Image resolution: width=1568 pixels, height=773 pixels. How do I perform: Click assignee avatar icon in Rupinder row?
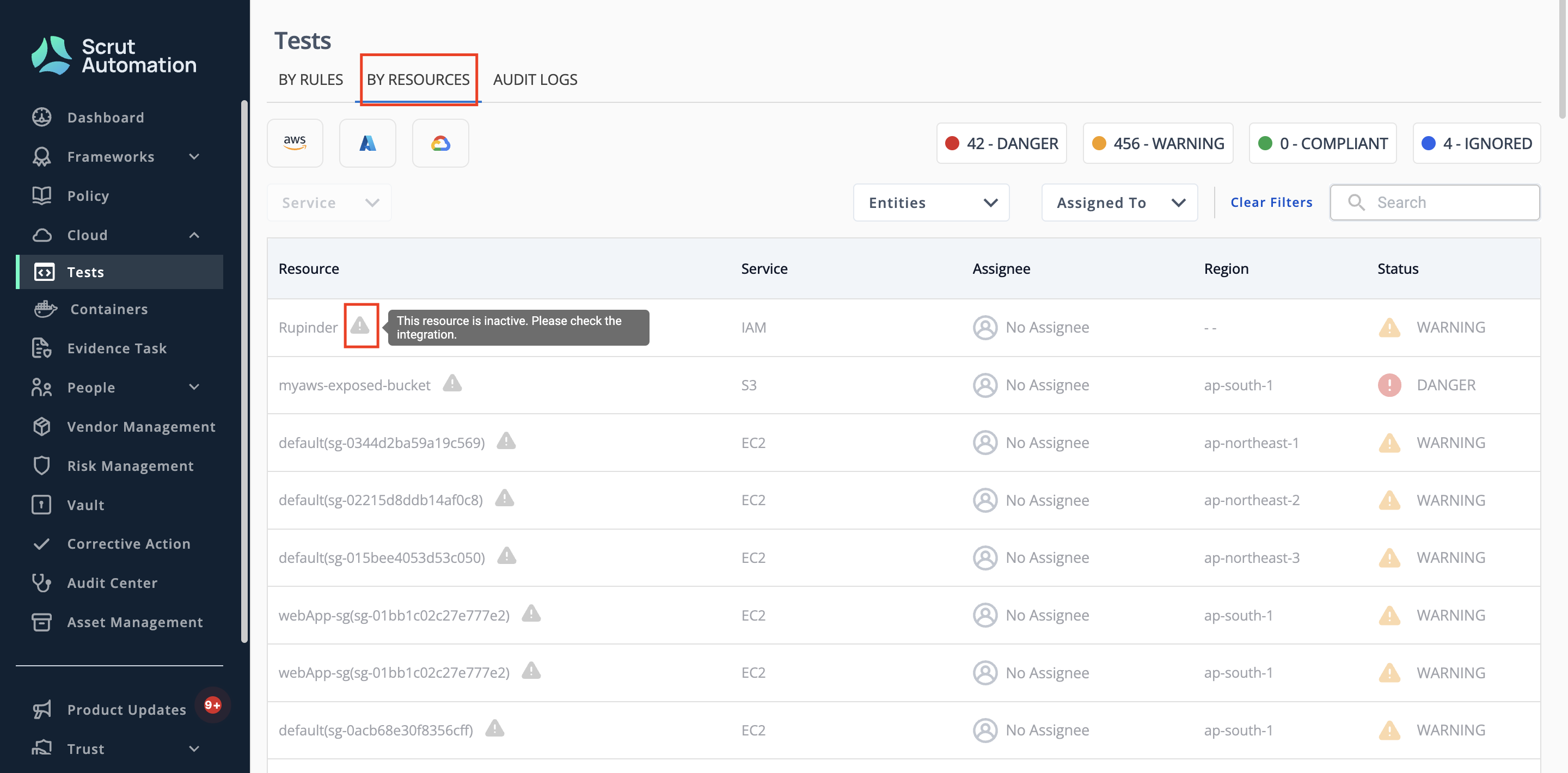pos(985,327)
